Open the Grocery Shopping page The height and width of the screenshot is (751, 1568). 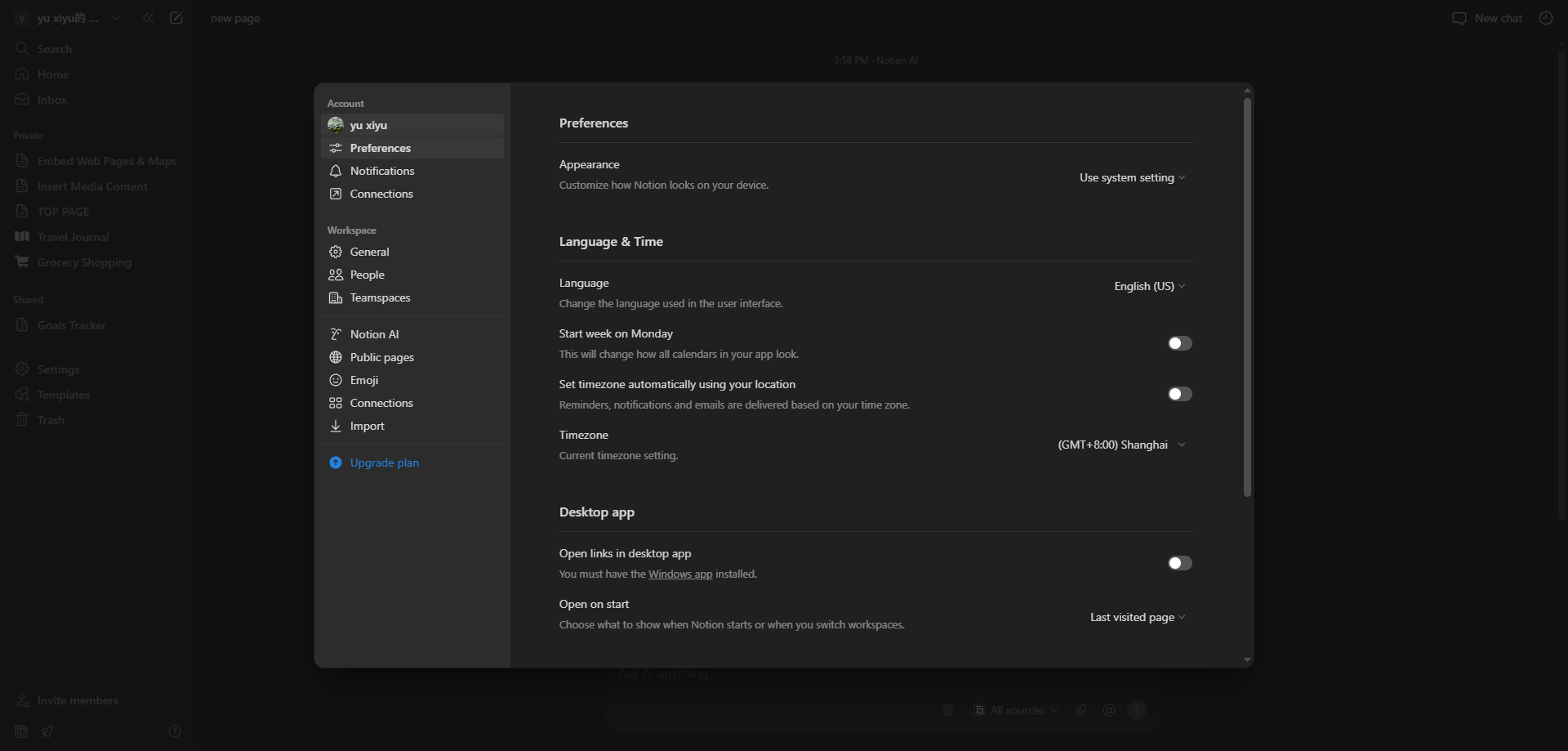96,262
